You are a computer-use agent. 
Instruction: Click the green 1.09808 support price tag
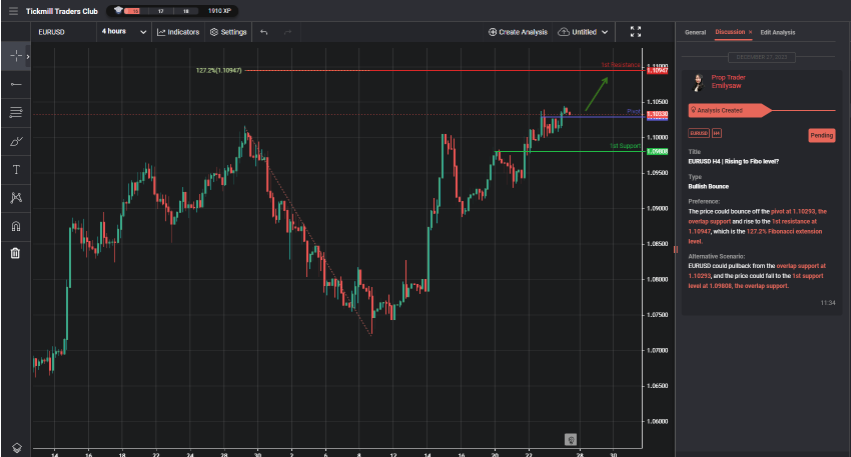pos(657,152)
